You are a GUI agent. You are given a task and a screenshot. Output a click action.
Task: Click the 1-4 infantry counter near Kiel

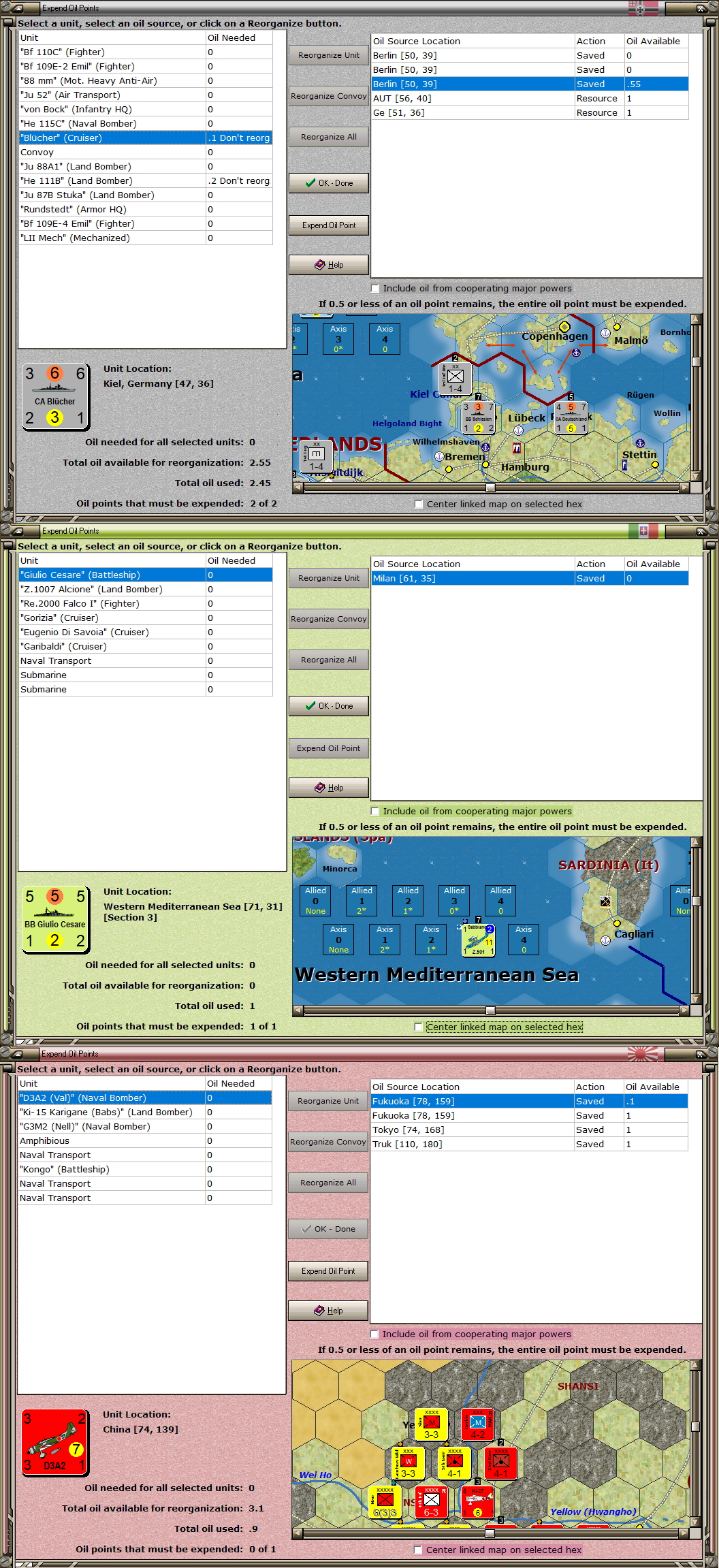coord(455,379)
